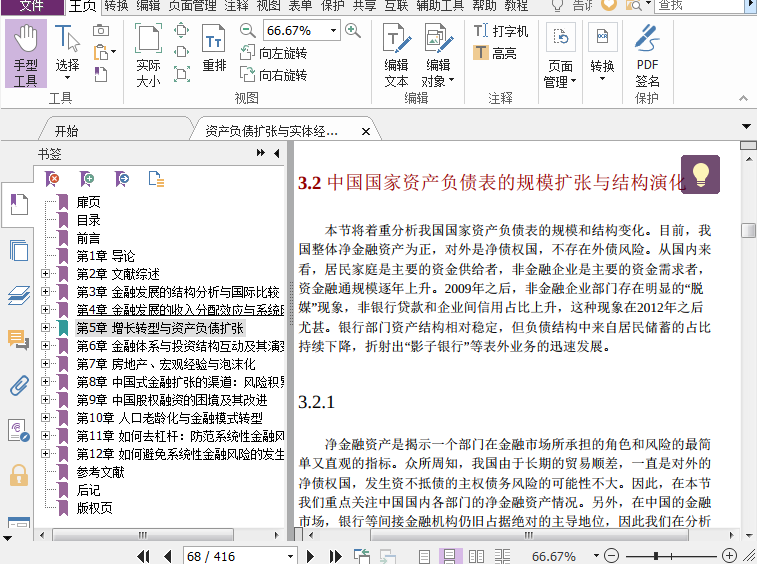Open the File (文件) menu
The height and width of the screenshot is (564, 757).
[32, 6]
